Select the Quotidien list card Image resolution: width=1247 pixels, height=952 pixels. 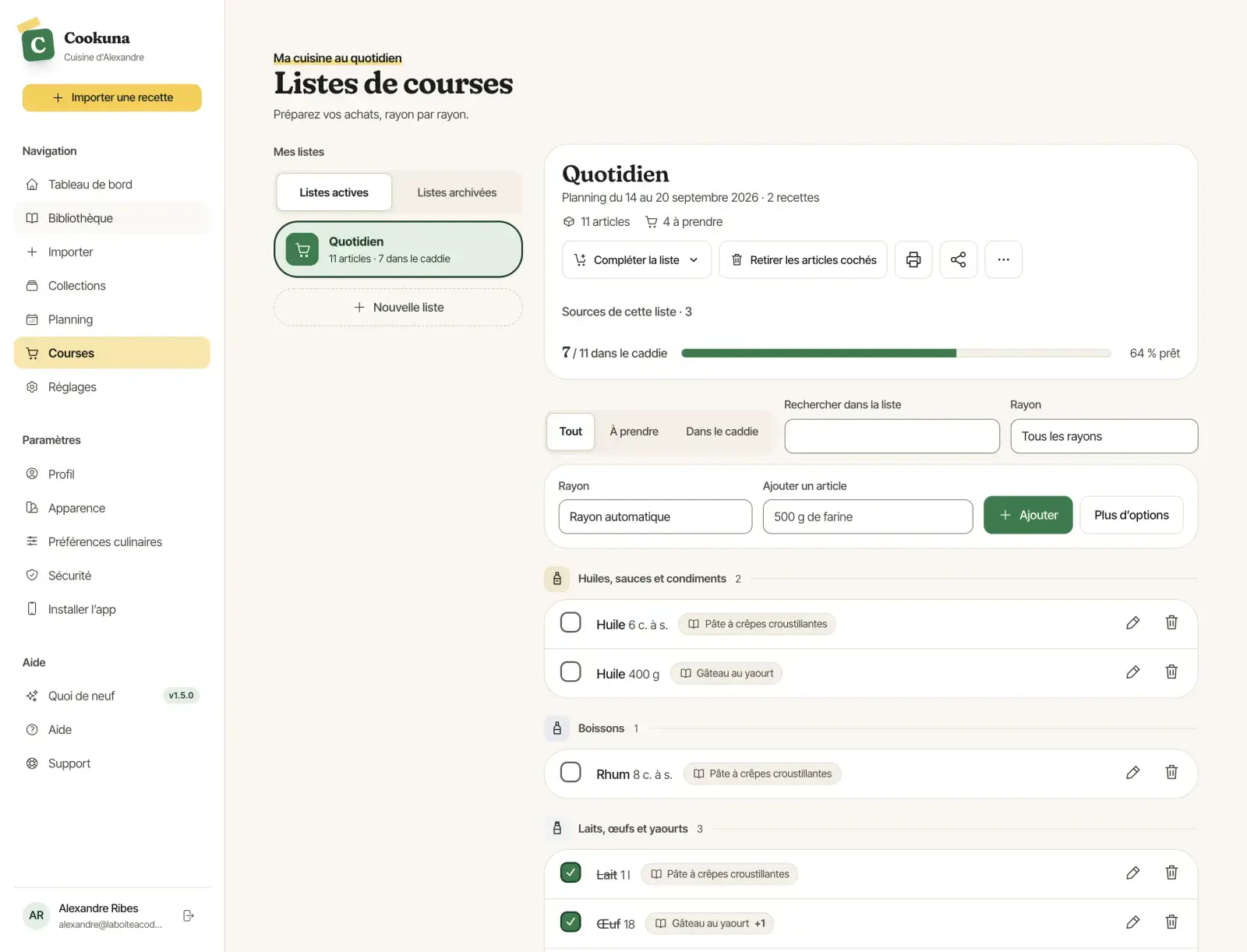398,249
